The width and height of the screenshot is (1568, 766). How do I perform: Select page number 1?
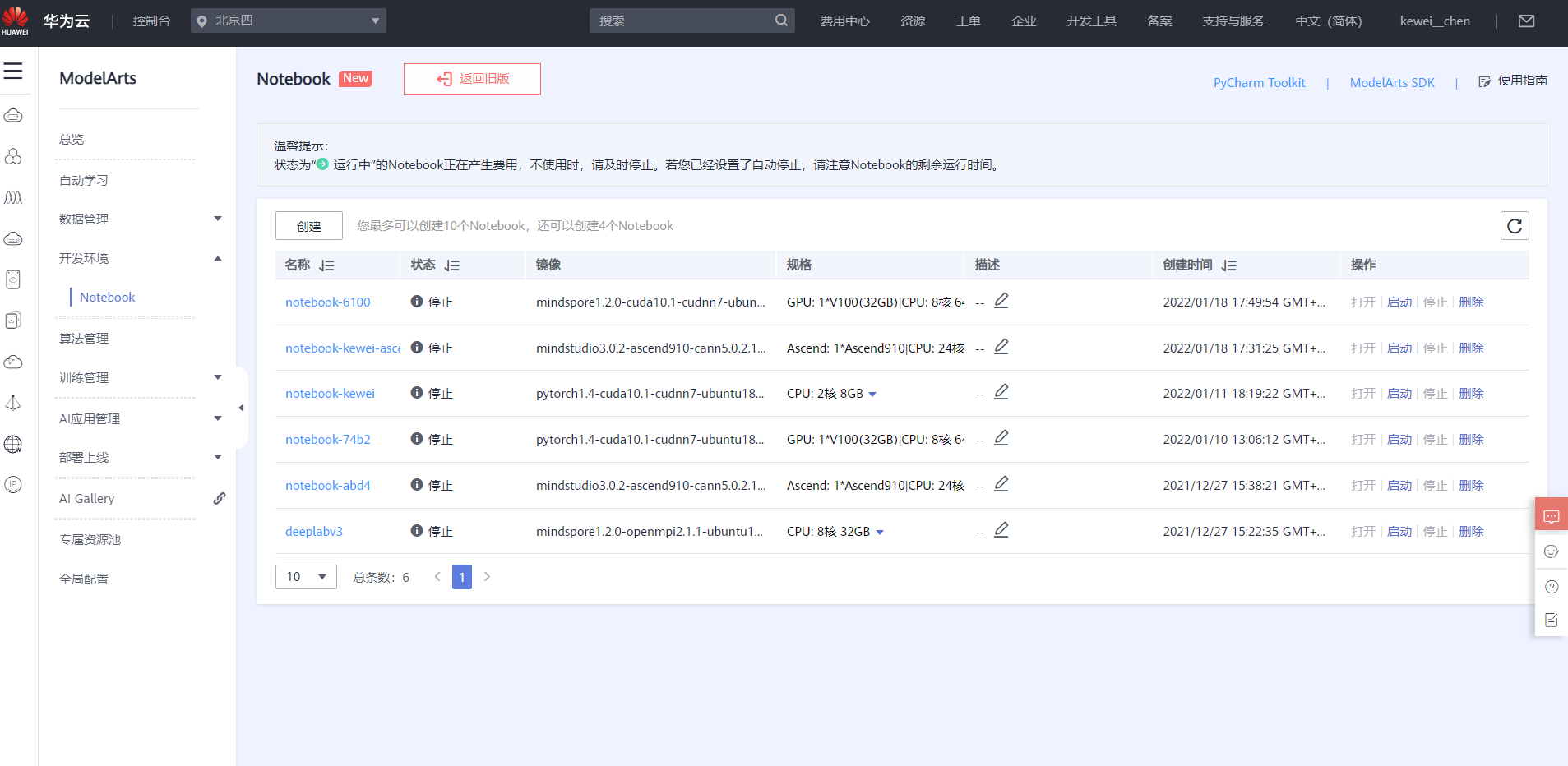(x=462, y=577)
